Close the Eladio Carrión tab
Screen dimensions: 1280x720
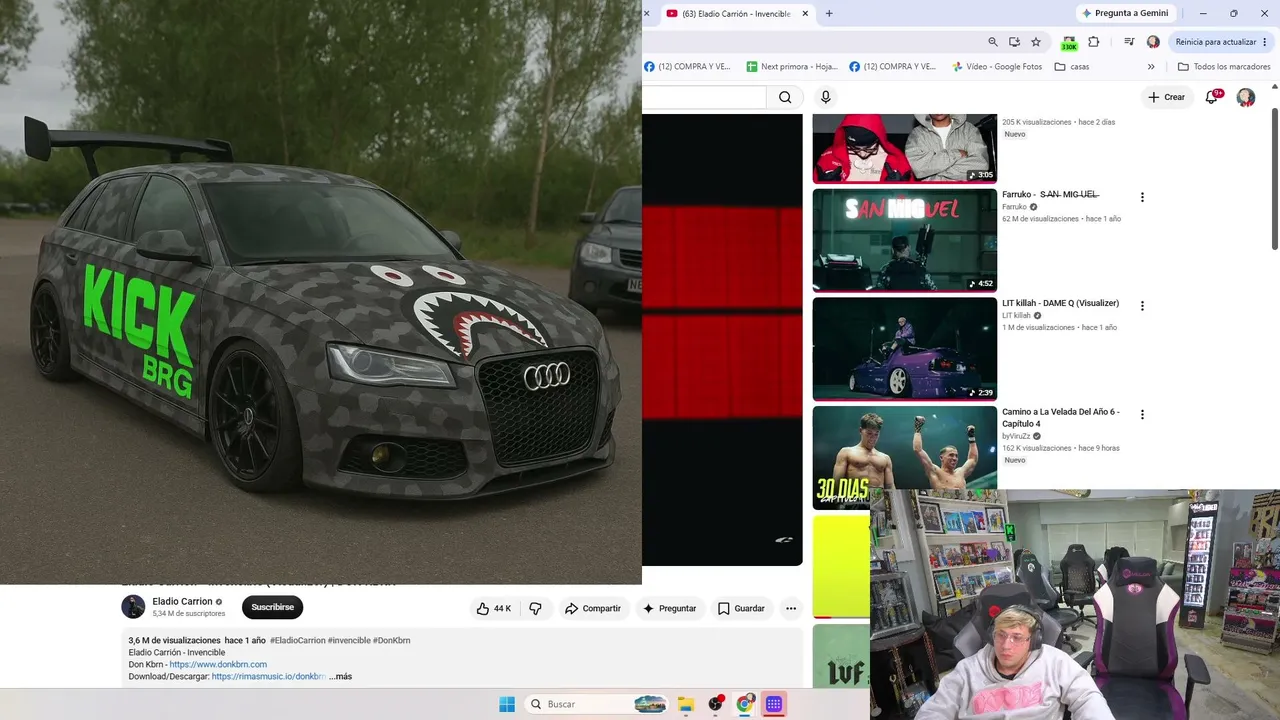click(x=804, y=14)
